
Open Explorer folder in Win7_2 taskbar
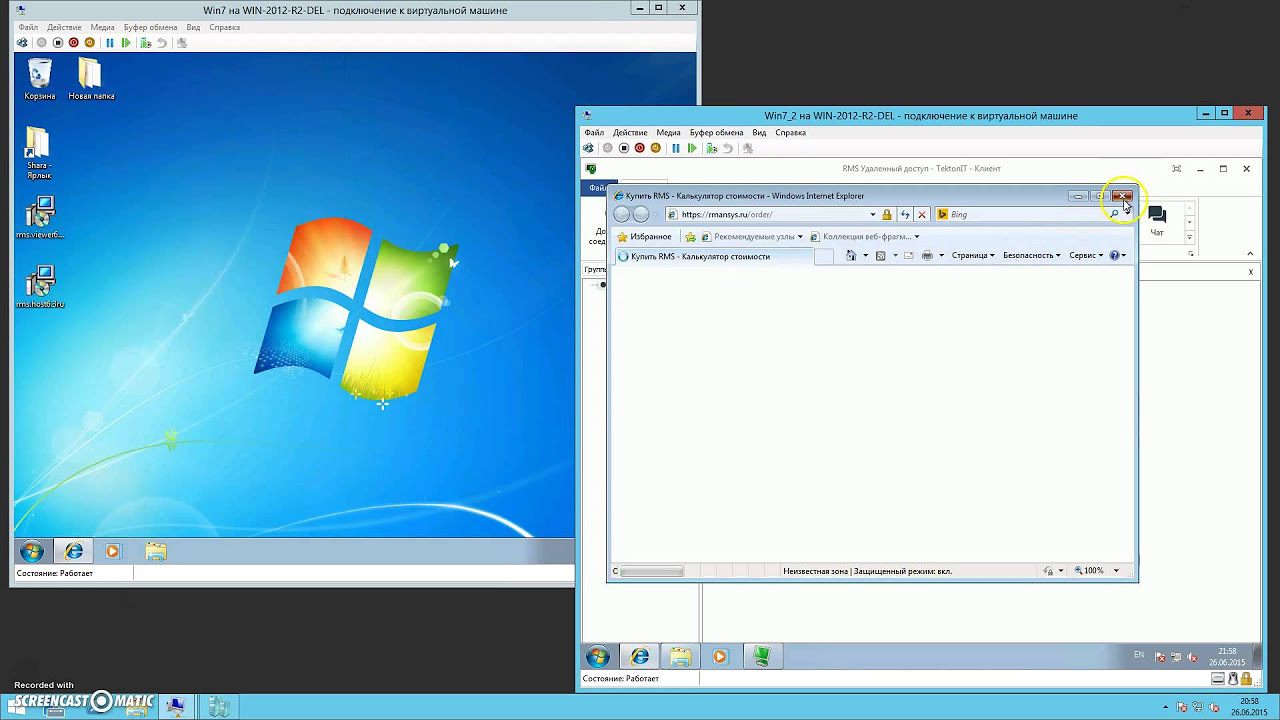point(681,657)
